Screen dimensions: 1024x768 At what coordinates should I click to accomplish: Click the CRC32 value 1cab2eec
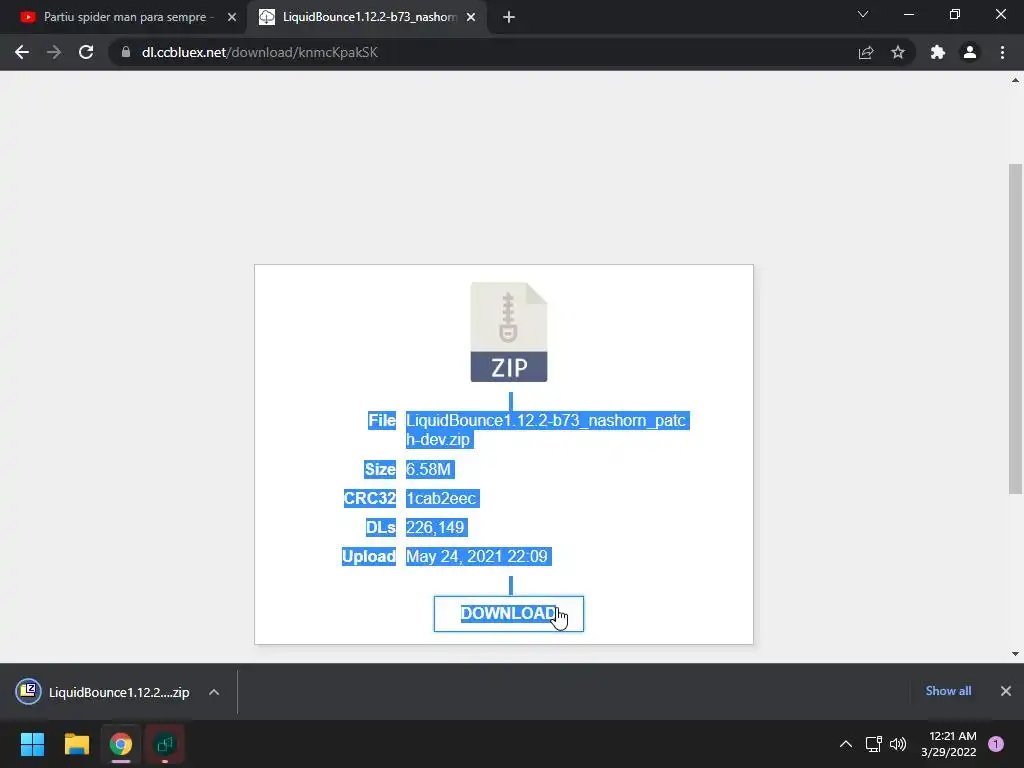tap(442, 498)
